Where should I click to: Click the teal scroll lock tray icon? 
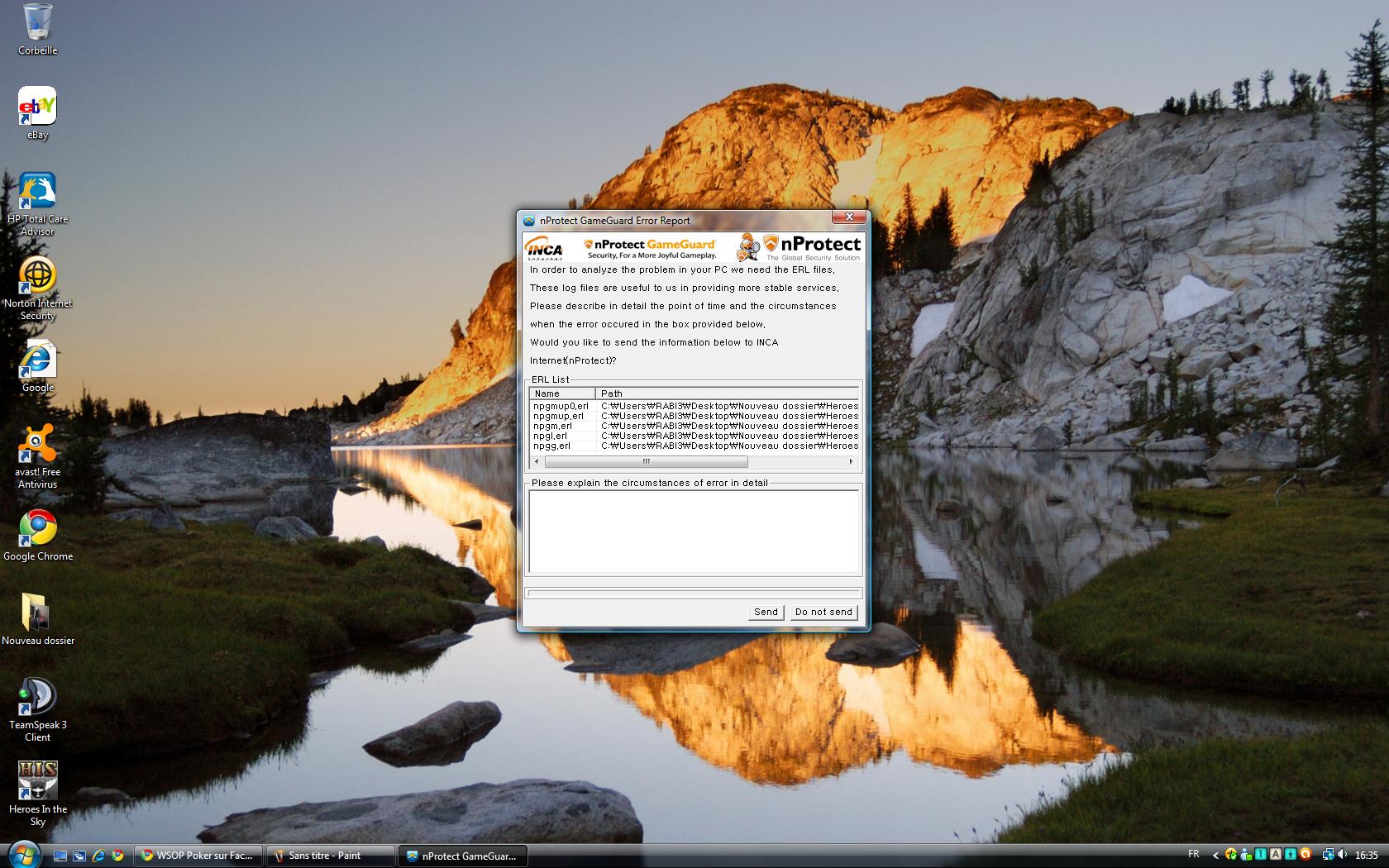tap(1291, 854)
